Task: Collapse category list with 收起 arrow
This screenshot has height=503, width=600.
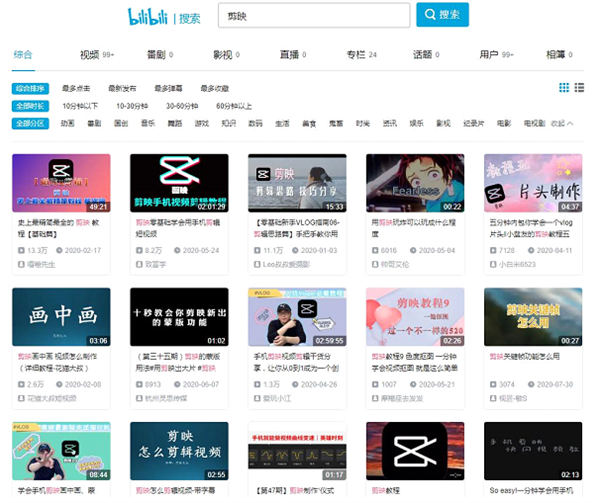Action: 562,123
